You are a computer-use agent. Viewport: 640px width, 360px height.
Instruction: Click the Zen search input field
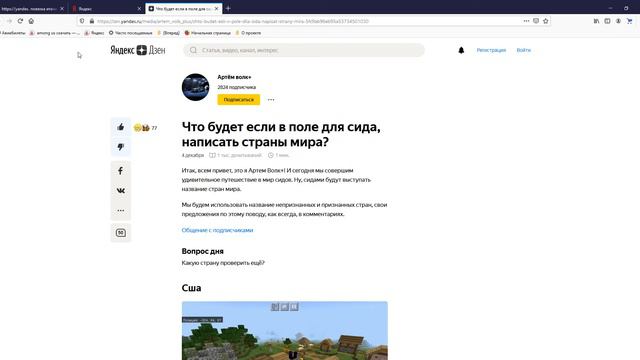304,50
